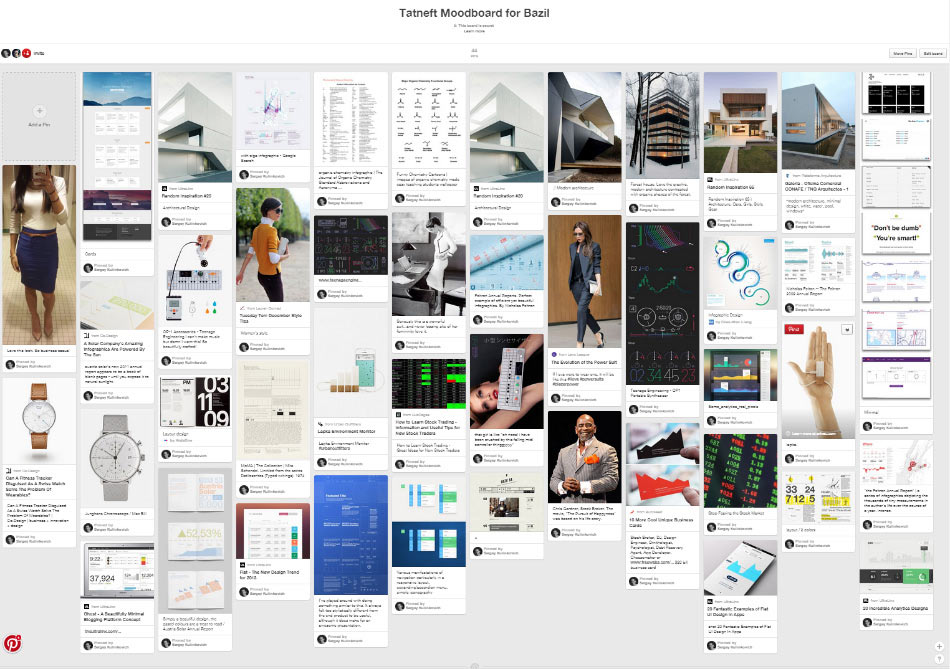This screenshot has width=950, height=669.
Task: Click pinner avatar under 'Stop Fearing the Stock Market'
Action: [x=710, y=528]
